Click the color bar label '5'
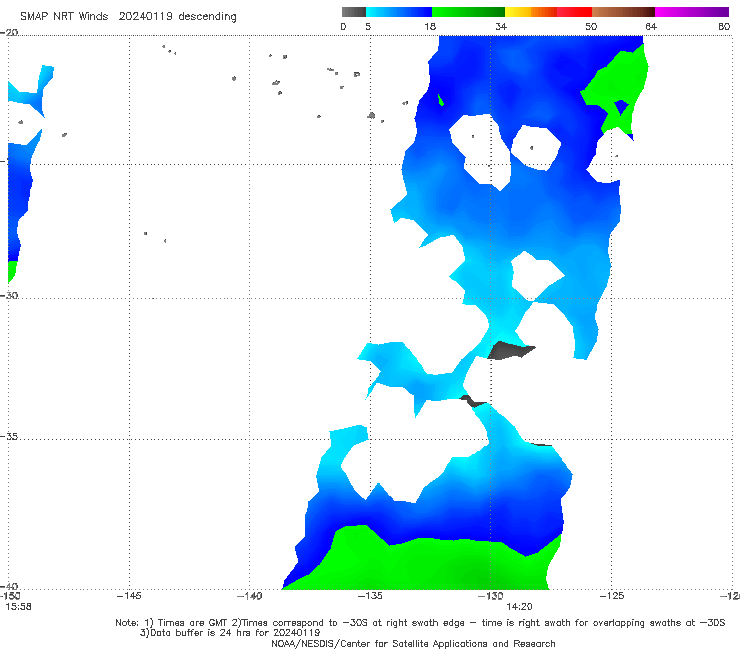The image size is (740, 650). pyautogui.click(x=368, y=26)
